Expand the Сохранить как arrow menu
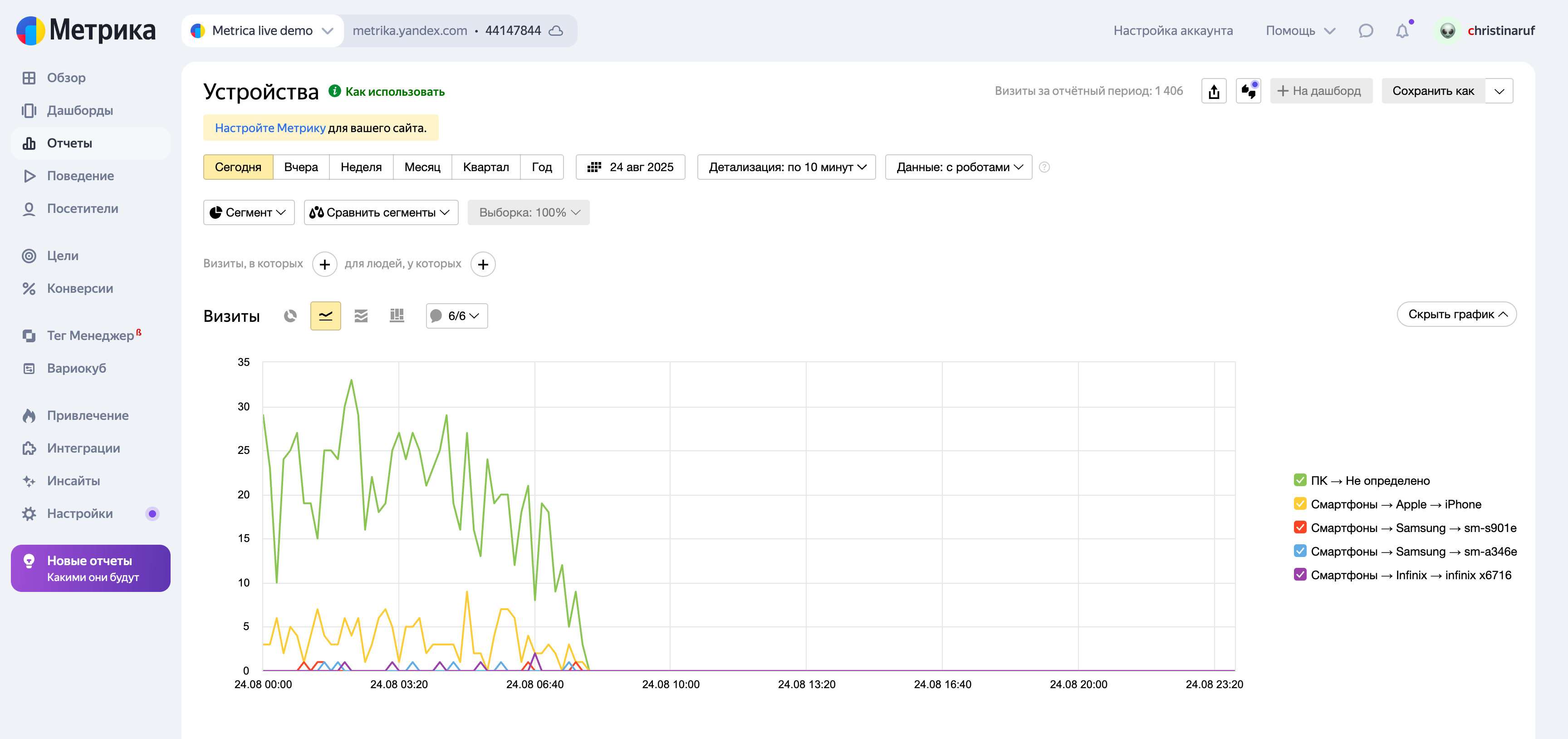 1499,91
